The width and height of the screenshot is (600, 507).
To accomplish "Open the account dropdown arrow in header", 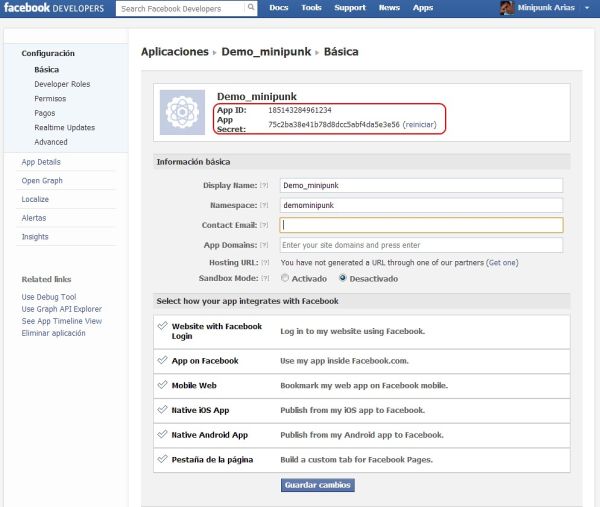I will 587,8.
